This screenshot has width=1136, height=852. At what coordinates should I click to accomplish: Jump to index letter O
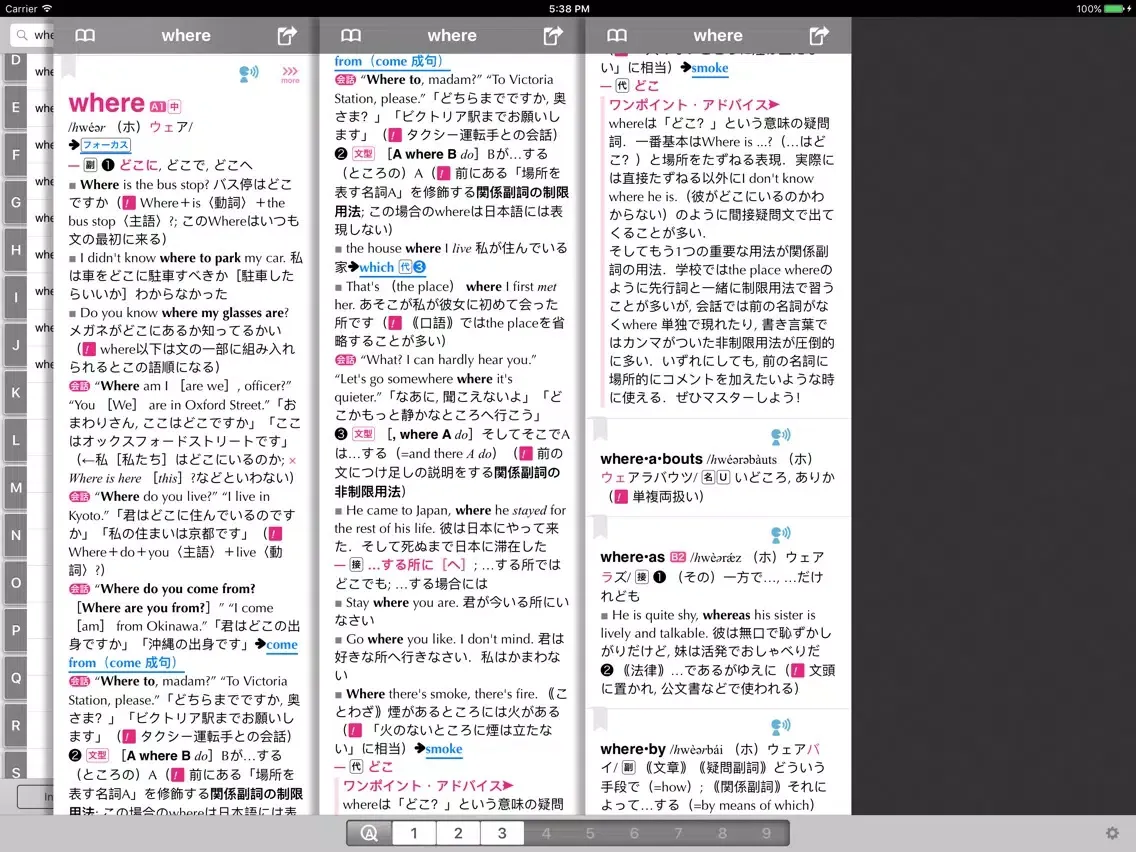tap(15, 582)
